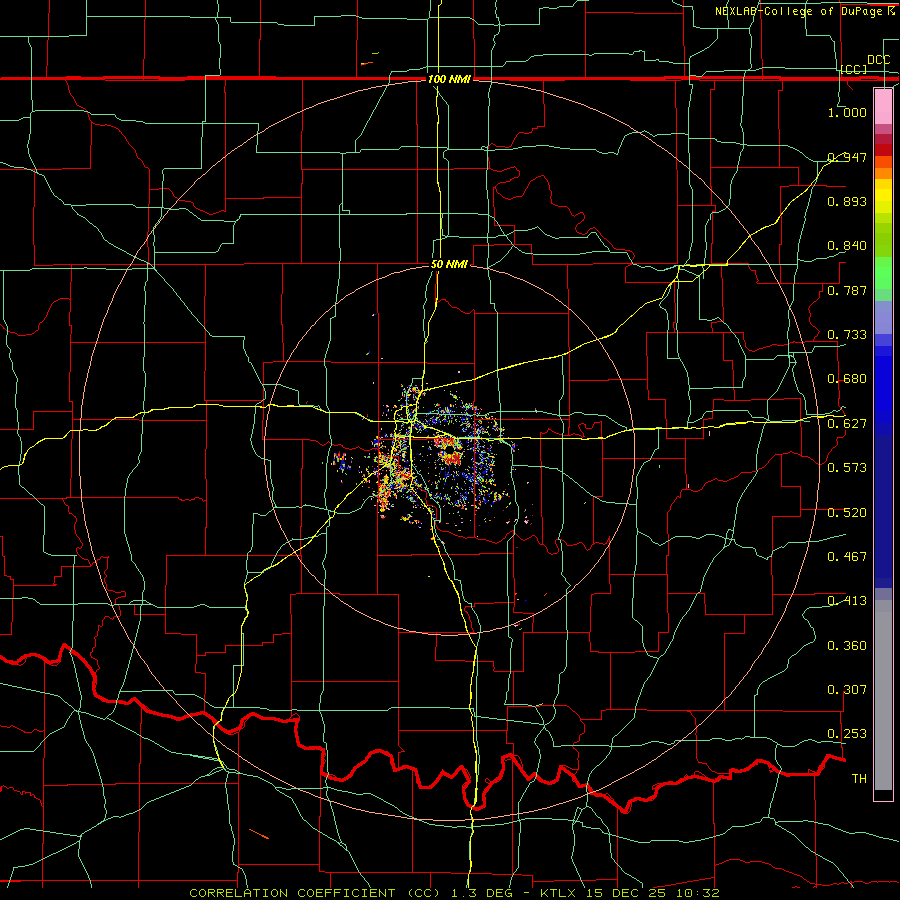Click the 0.360 scale value
Image resolution: width=900 pixels, height=900 pixels.
pos(847,646)
